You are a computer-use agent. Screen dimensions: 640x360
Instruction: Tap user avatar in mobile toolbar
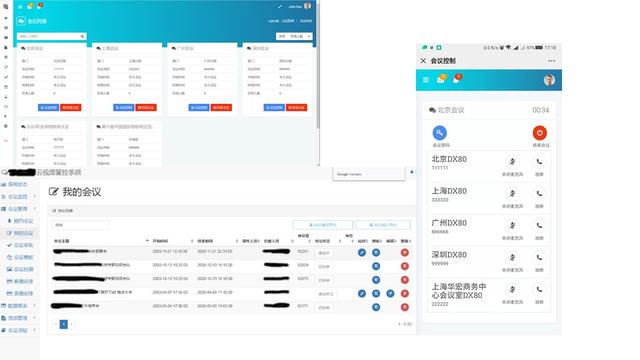pyautogui.click(x=549, y=80)
